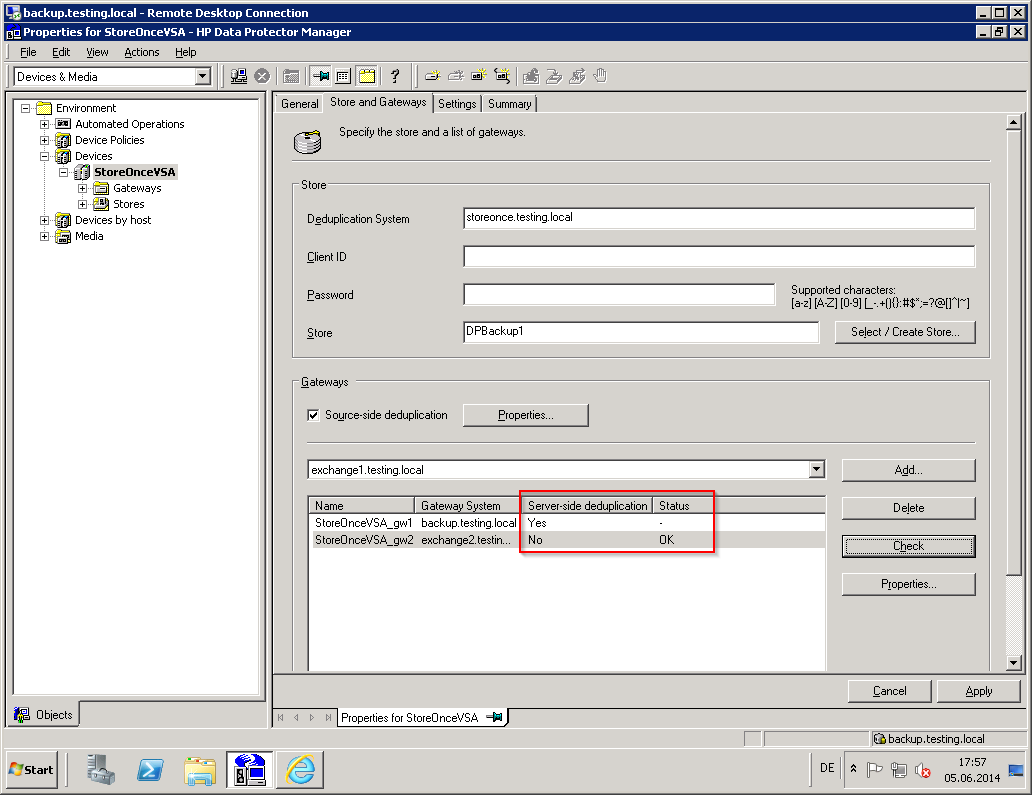Open the Edit menu

tap(61, 52)
